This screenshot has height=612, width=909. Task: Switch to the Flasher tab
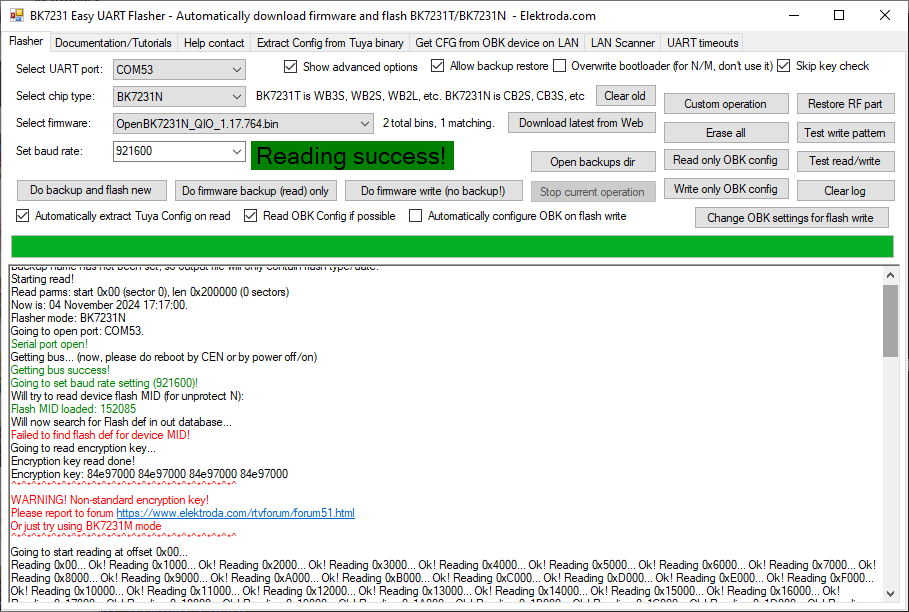(x=26, y=41)
